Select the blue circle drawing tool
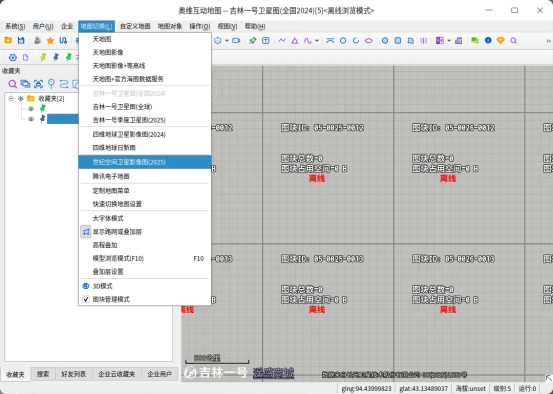The width and height of the screenshot is (553, 394). point(343,41)
